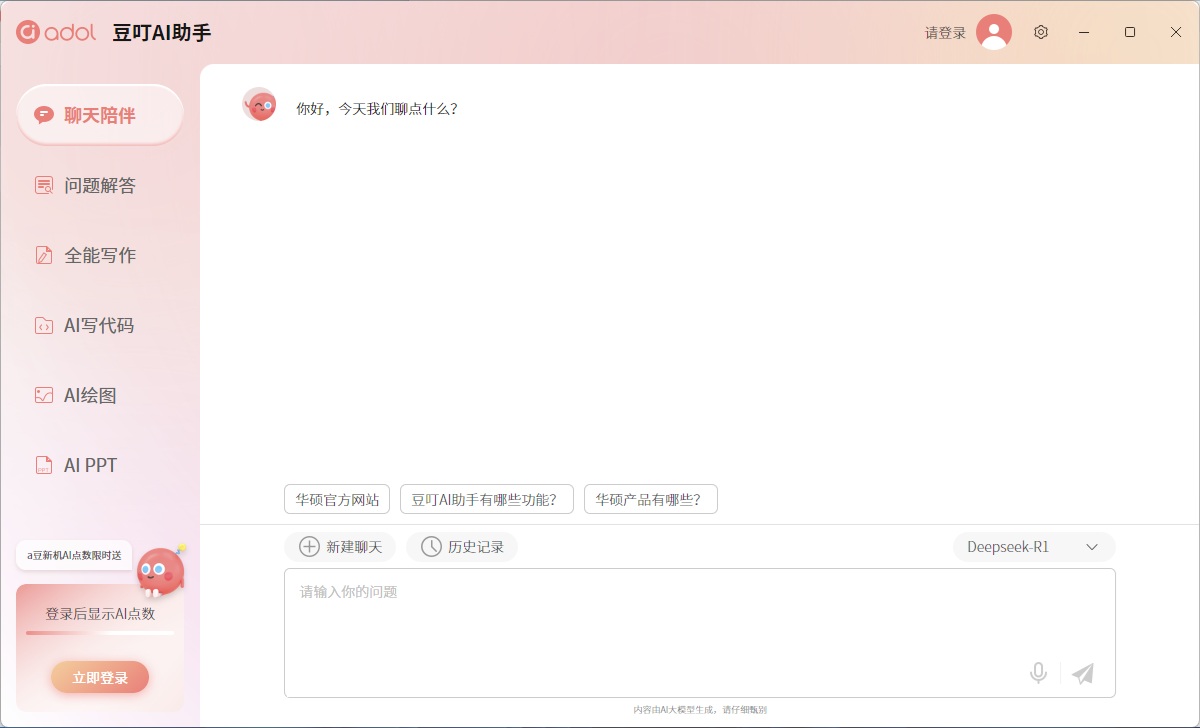
Task: Click the a豆新机AI点数限时送 promo bubble
Action: (75, 555)
